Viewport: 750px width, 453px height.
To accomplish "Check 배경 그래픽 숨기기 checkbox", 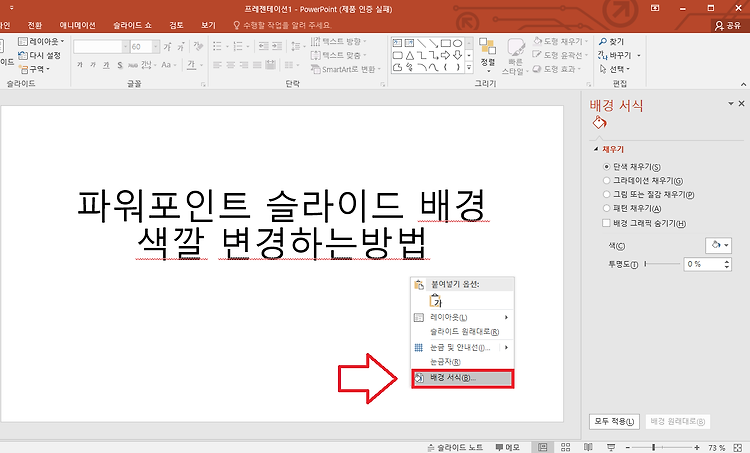I will pos(607,223).
